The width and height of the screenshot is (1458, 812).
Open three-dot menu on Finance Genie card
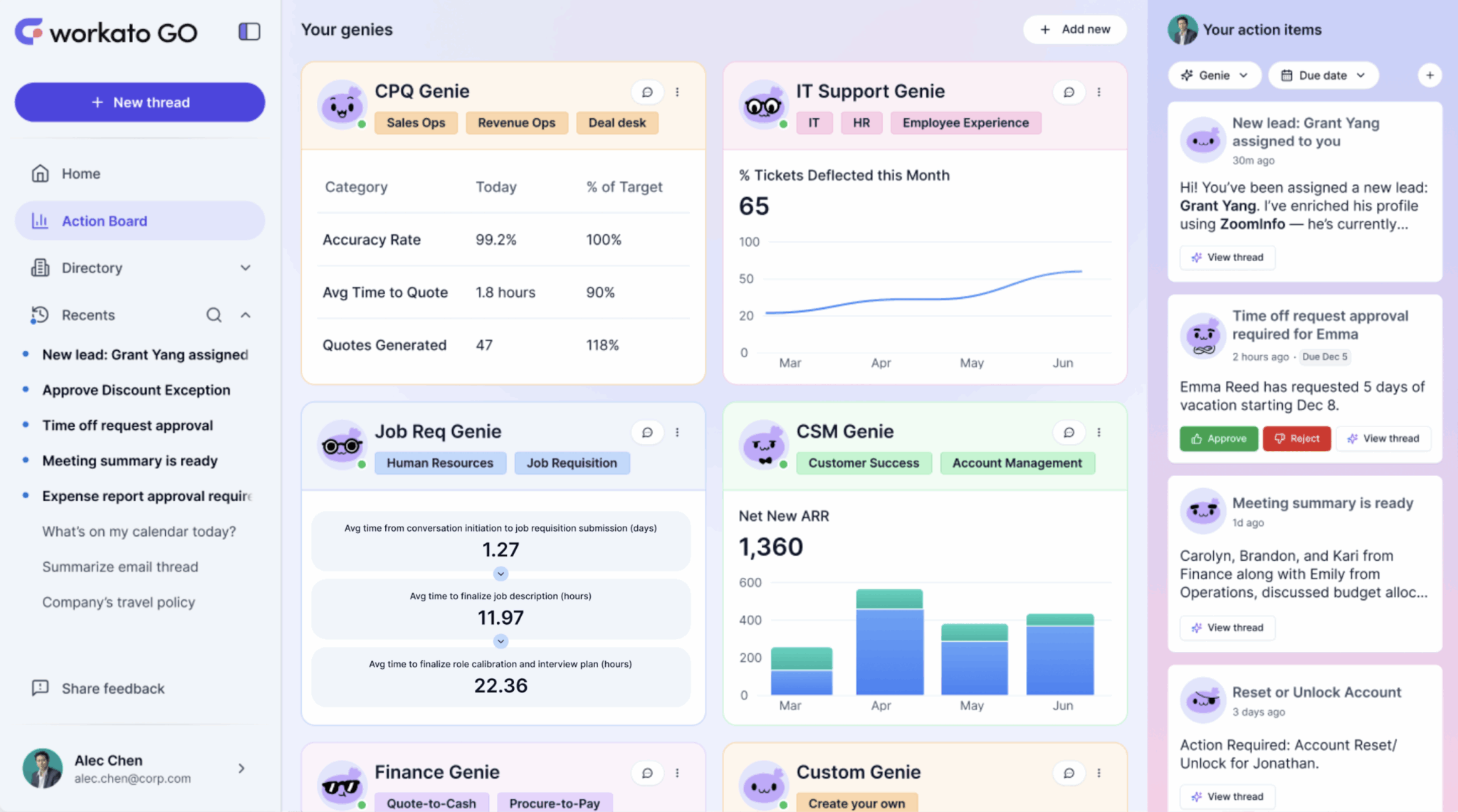point(677,773)
